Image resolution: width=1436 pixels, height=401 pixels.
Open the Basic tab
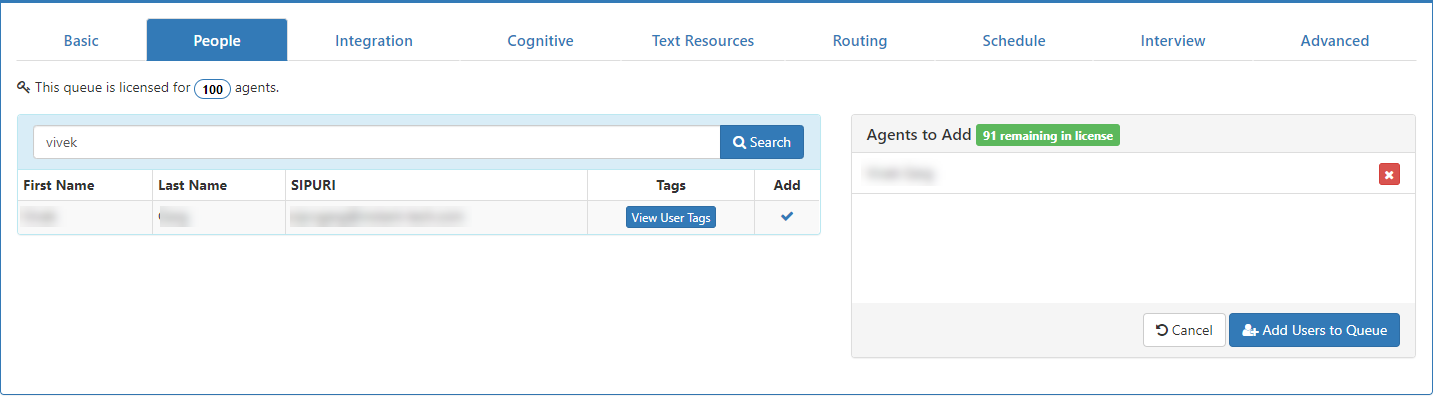click(x=81, y=41)
